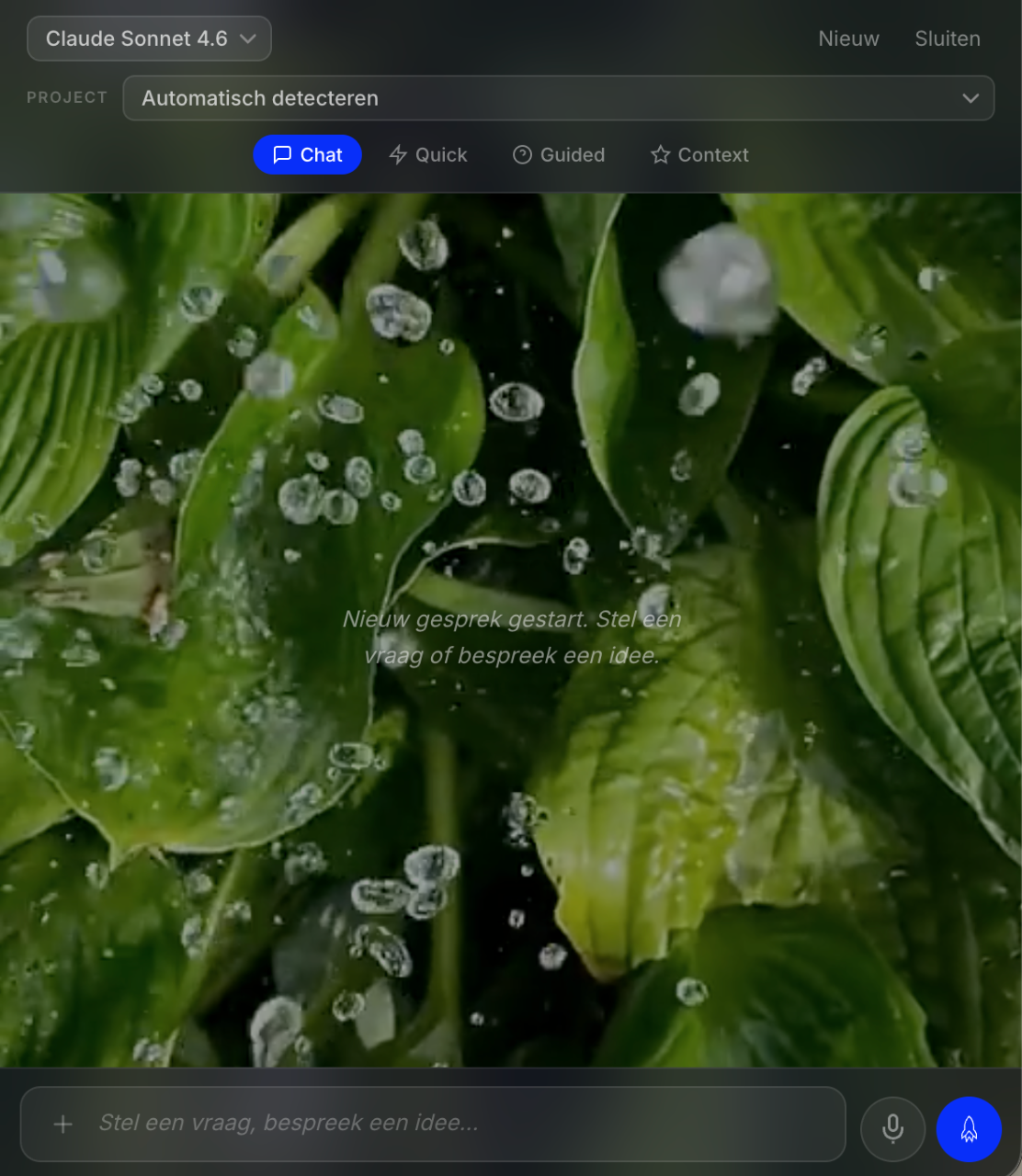Click the speech bubble icon on Chat
The image size is (1022, 1176).
click(282, 154)
